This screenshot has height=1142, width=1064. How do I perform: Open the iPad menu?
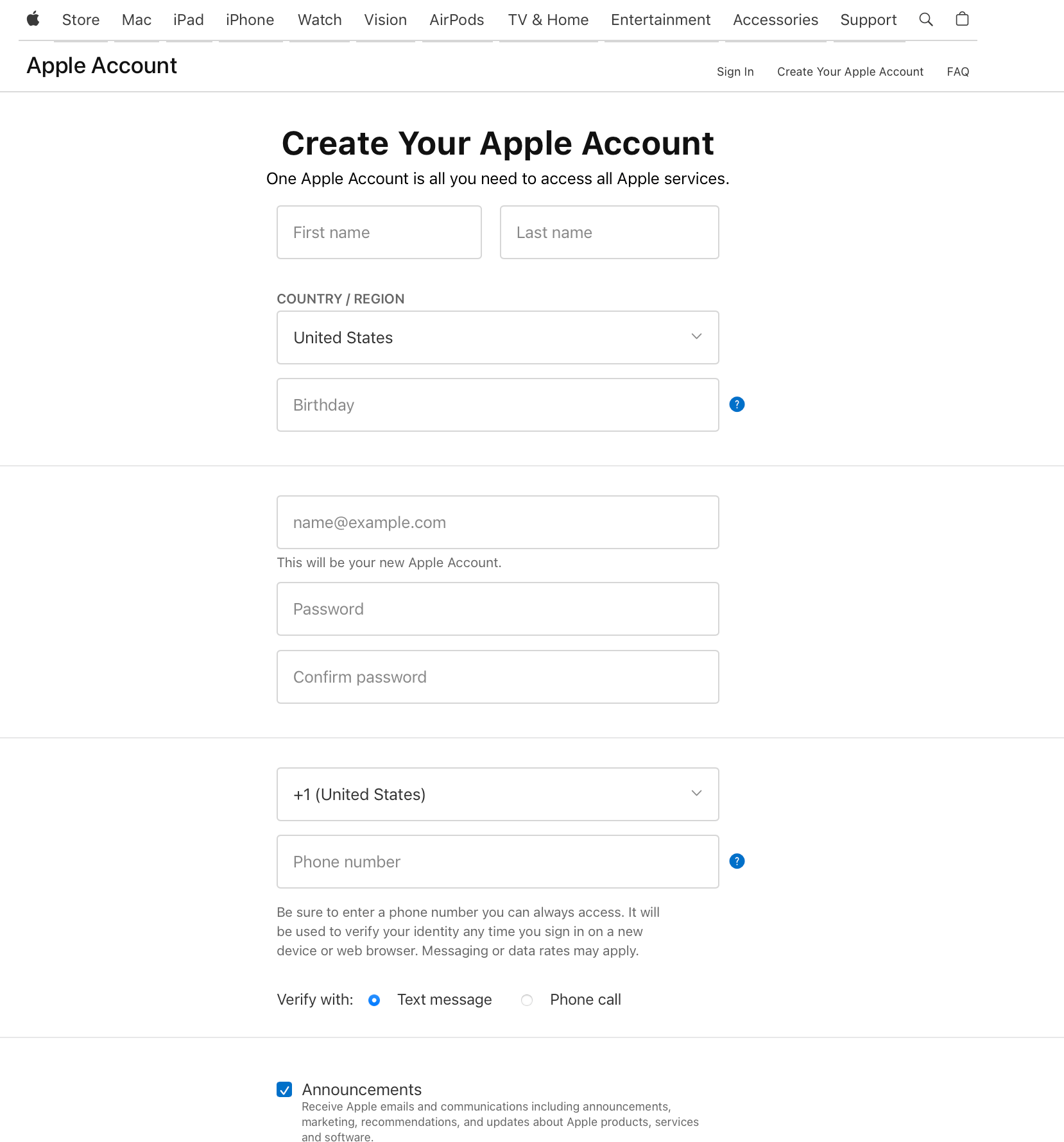189,20
